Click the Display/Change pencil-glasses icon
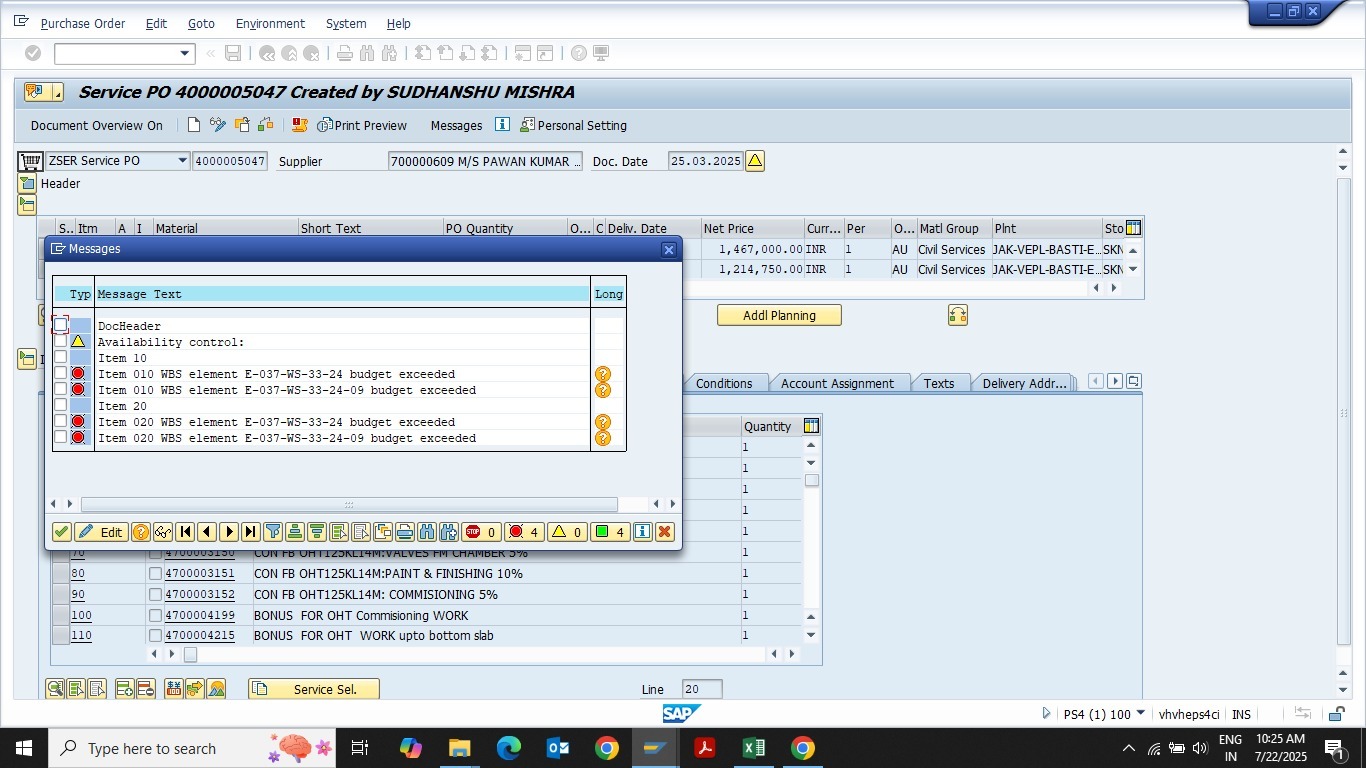The width and height of the screenshot is (1366, 768). point(217,125)
